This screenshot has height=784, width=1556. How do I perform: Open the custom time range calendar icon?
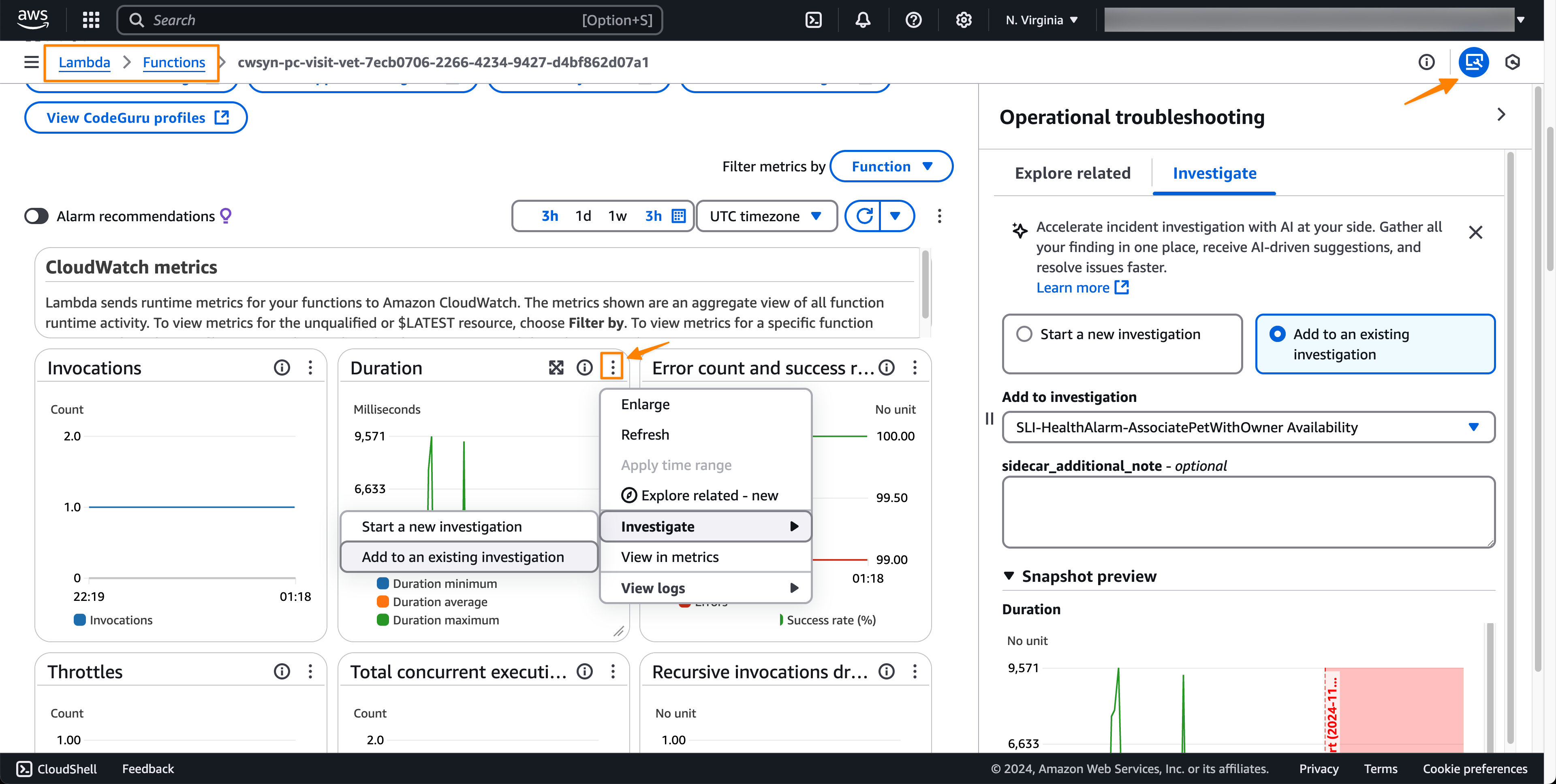point(678,216)
